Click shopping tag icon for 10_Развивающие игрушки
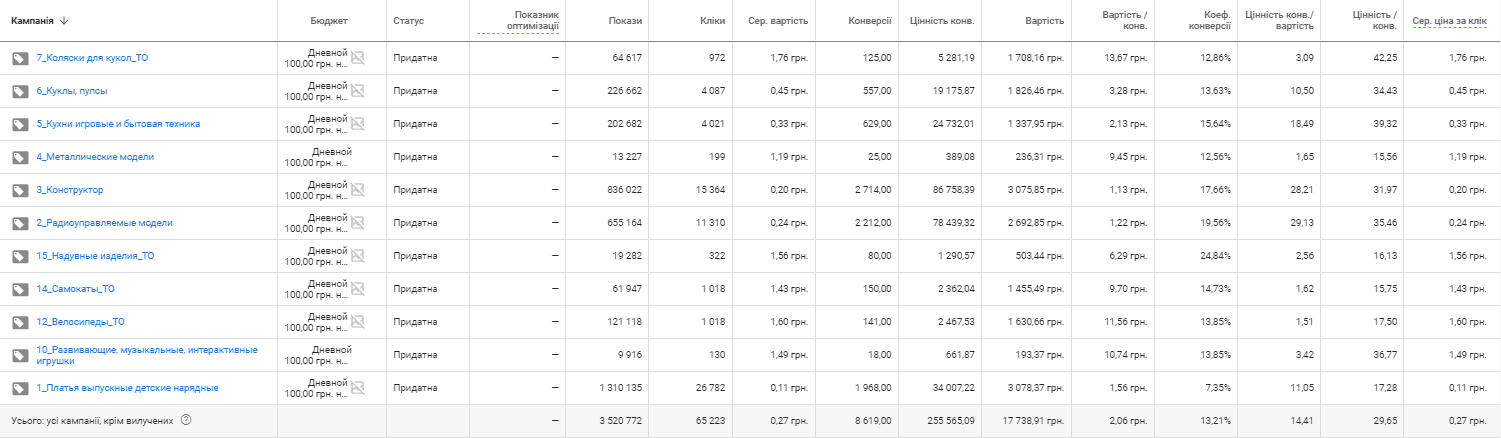Viewport: 1501px width, 438px height. click(18, 355)
